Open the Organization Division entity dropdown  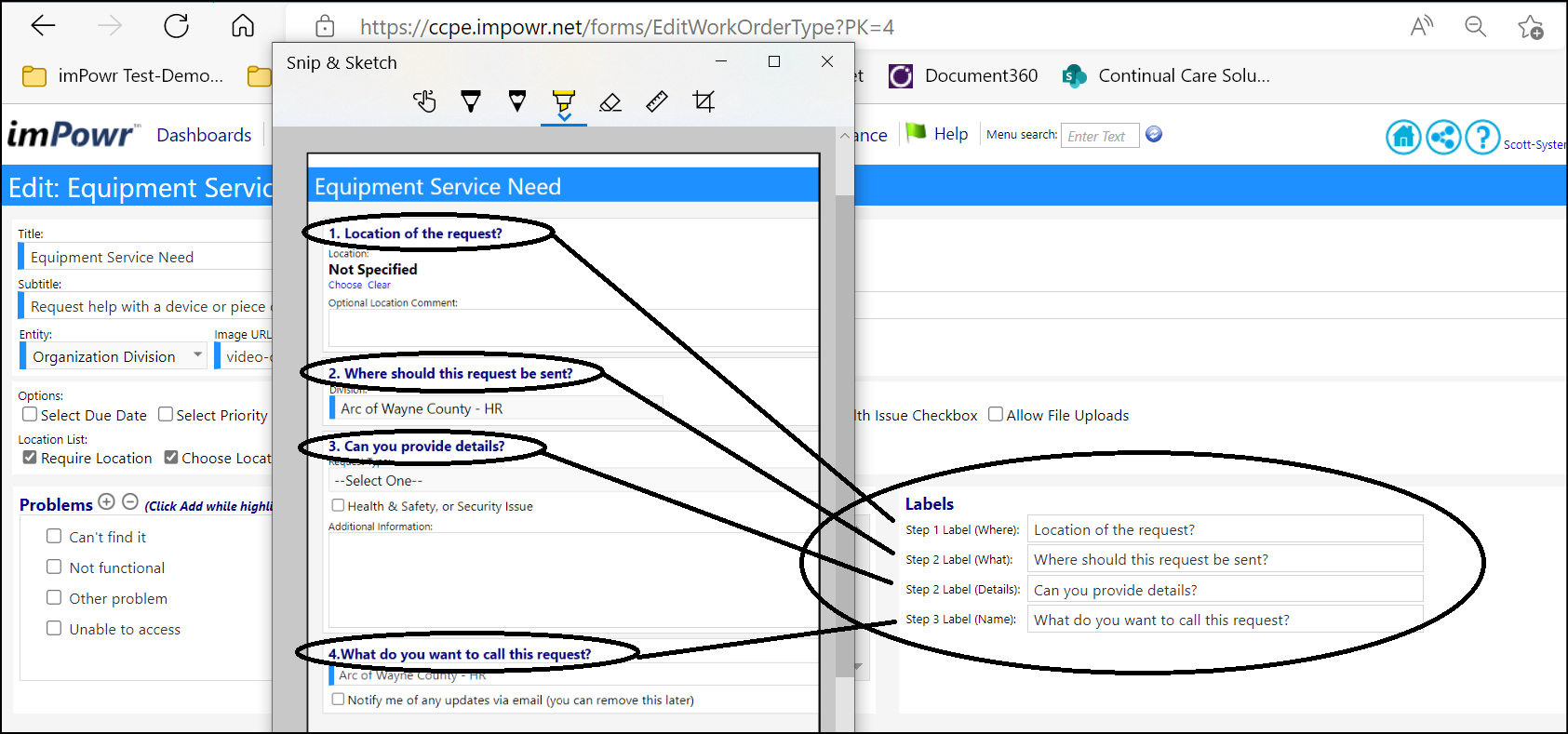[x=114, y=356]
